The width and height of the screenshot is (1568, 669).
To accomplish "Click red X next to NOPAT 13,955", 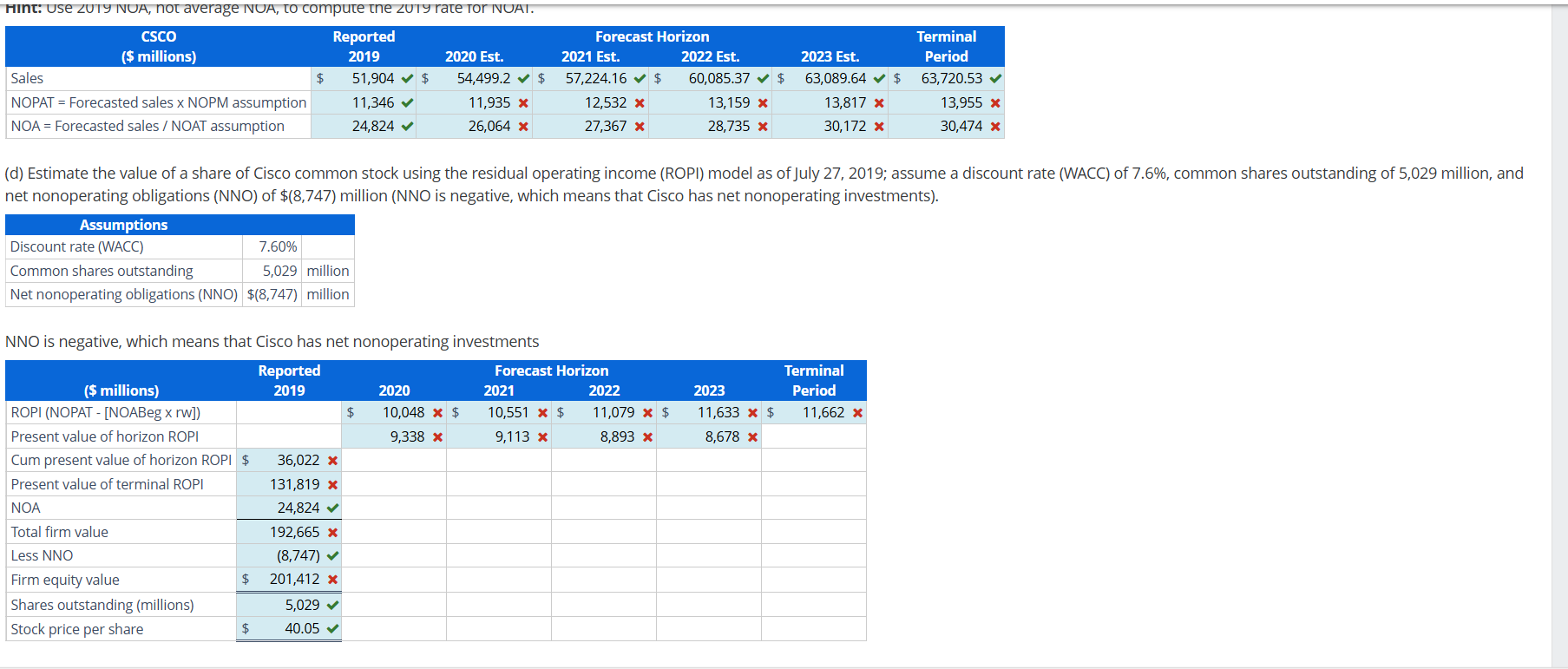I will pyautogui.click(x=995, y=103).
